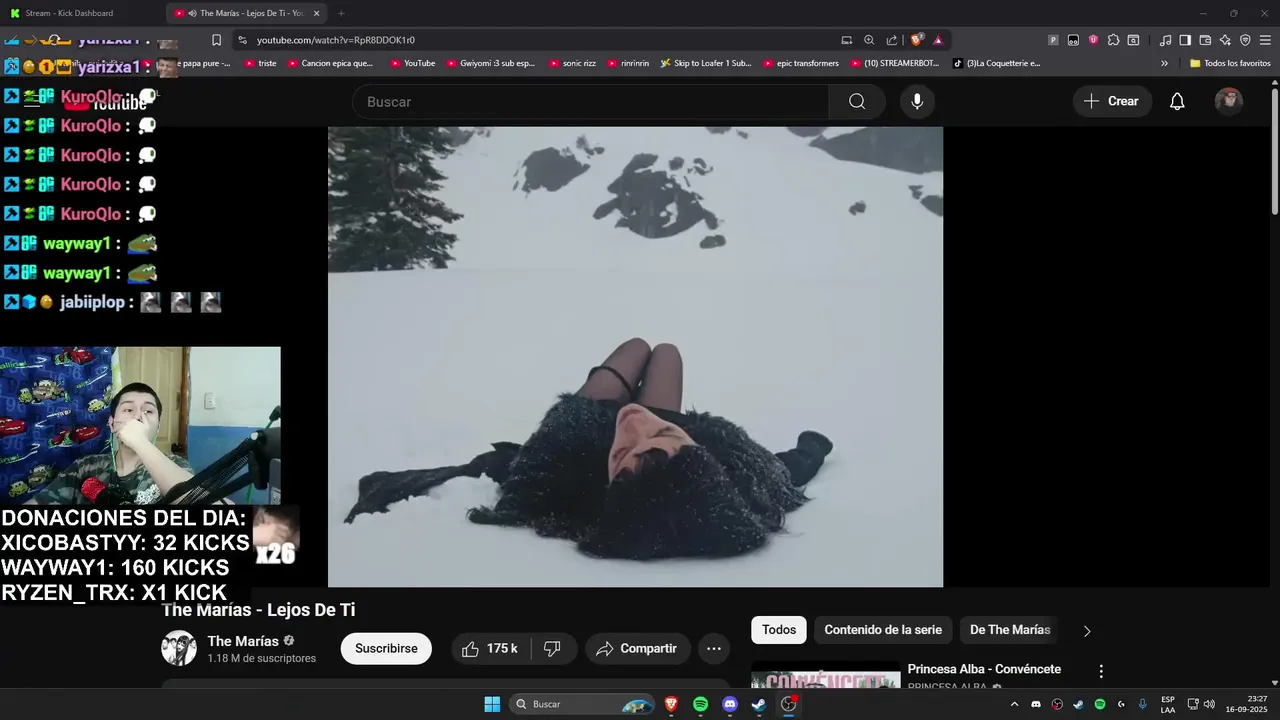The width and height of the screenshot is (1280, 720).
Task: Expand hidden system tray icons
Action: (x=1014, y=704)
